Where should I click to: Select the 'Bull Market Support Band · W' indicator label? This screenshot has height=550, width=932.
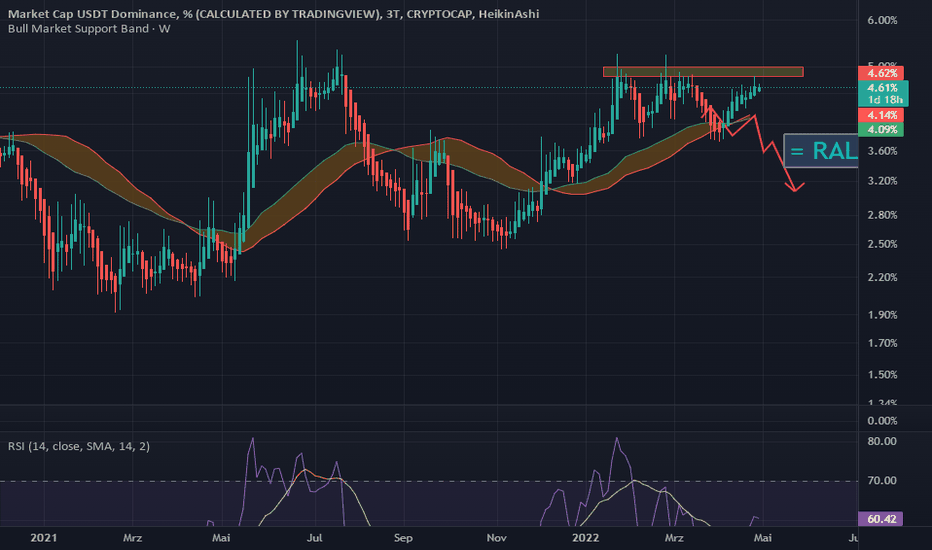pos(89,29)
